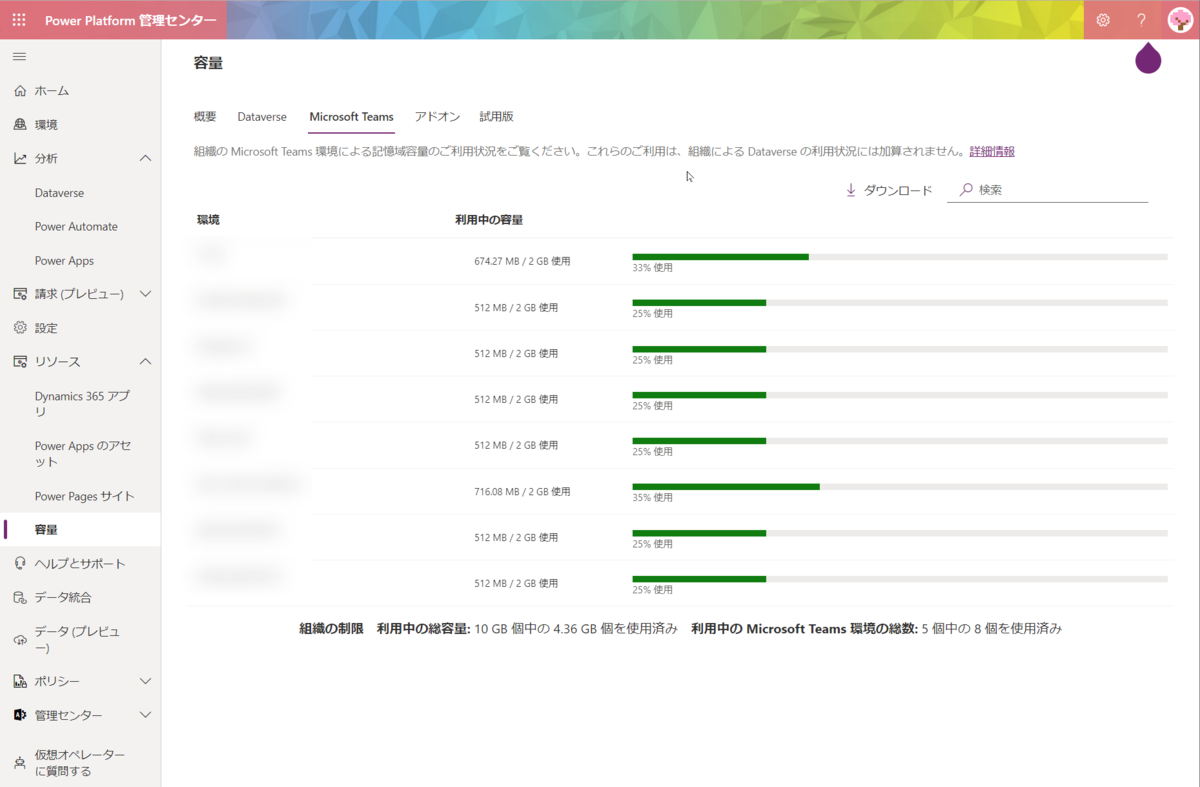Expand the 管理センター chevron
This screenshot has width=1200, height=787.
click(x=145, y=716)
